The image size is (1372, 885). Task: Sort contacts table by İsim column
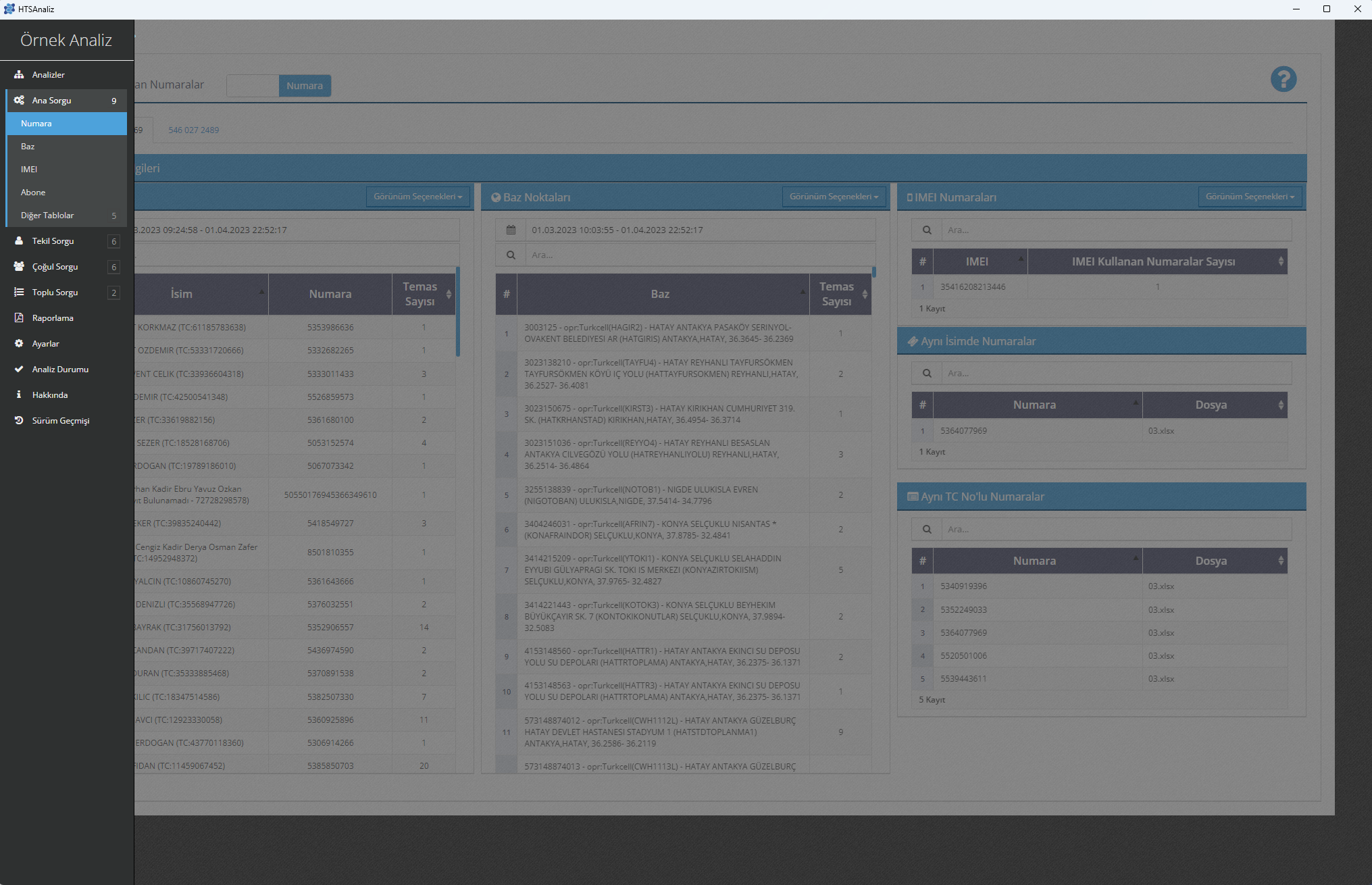pyautogui.click(x=201, y=294)
